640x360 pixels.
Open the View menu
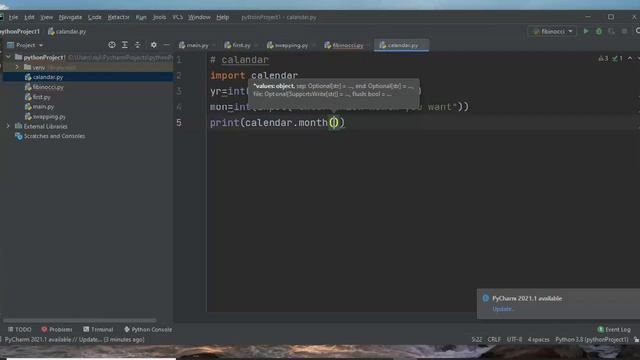coord(47,17)
